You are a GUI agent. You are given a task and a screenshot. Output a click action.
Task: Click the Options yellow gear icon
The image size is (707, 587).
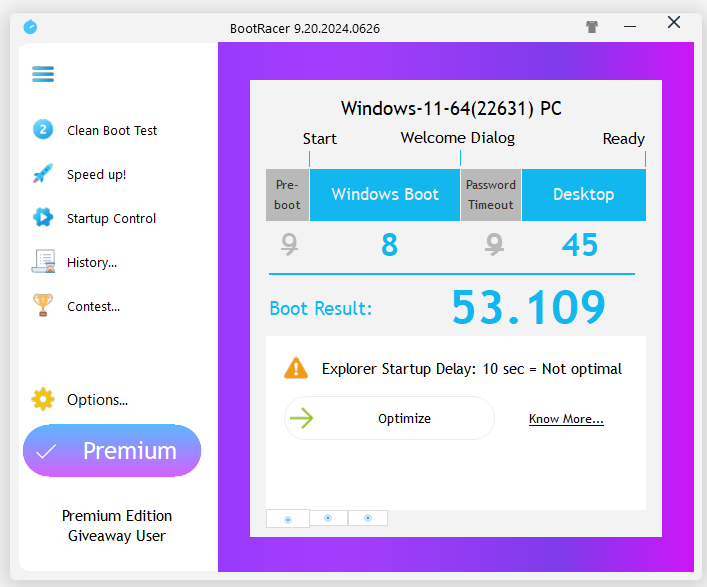[43, 399]
